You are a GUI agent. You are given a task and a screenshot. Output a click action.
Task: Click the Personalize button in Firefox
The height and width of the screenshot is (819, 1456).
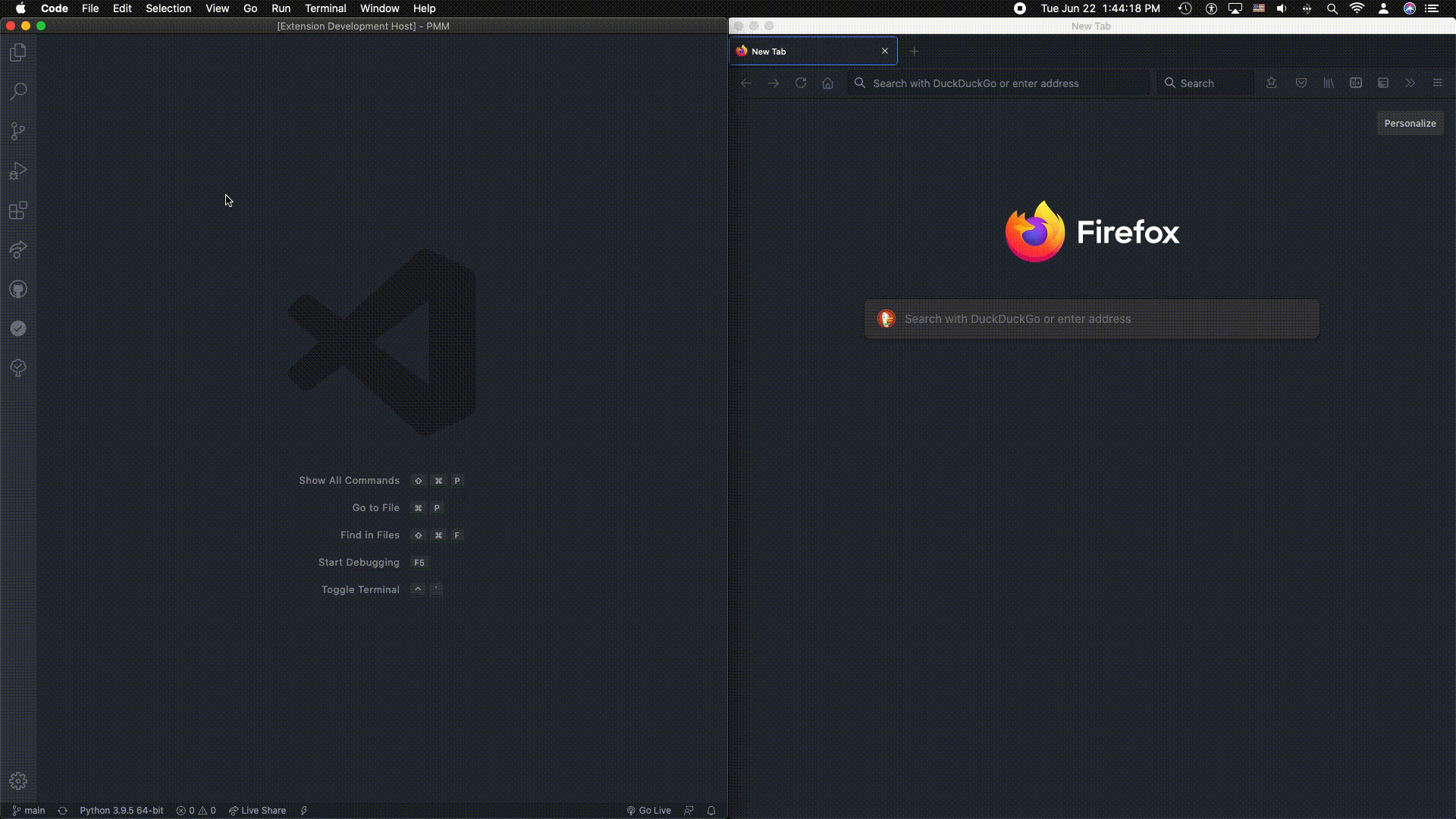point(1410,124)
